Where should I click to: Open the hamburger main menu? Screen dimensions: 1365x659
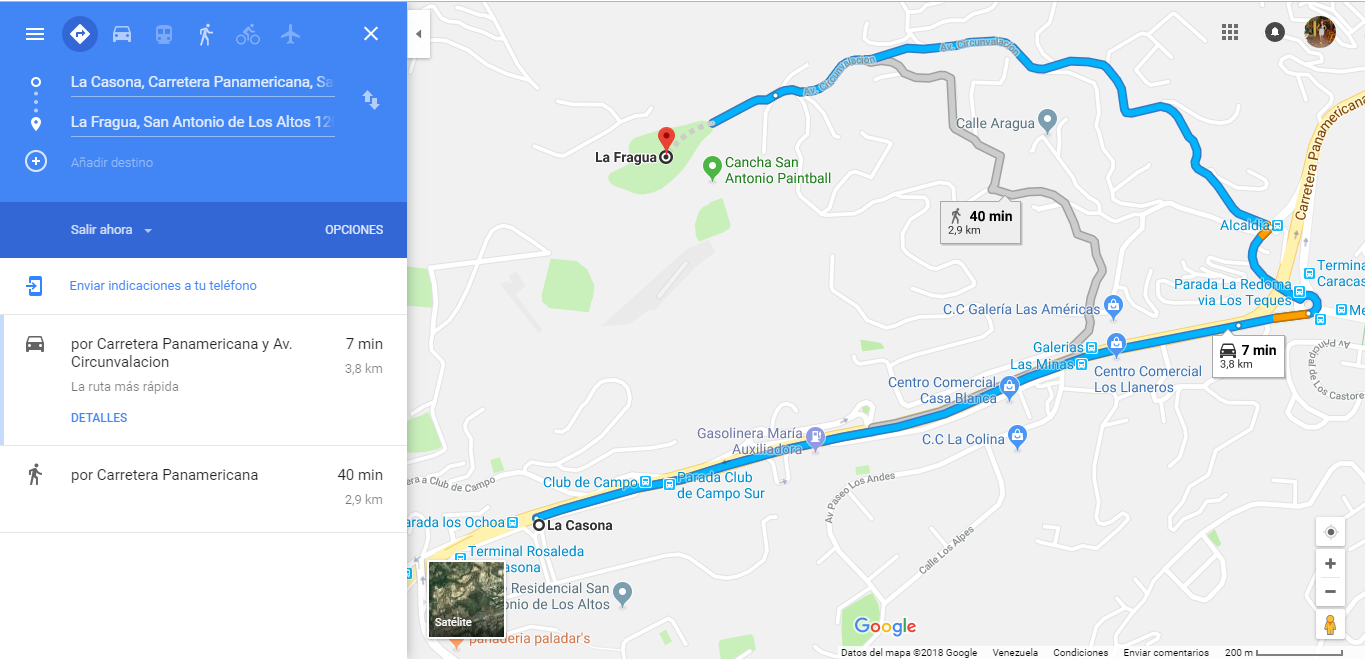coord(35,34)
